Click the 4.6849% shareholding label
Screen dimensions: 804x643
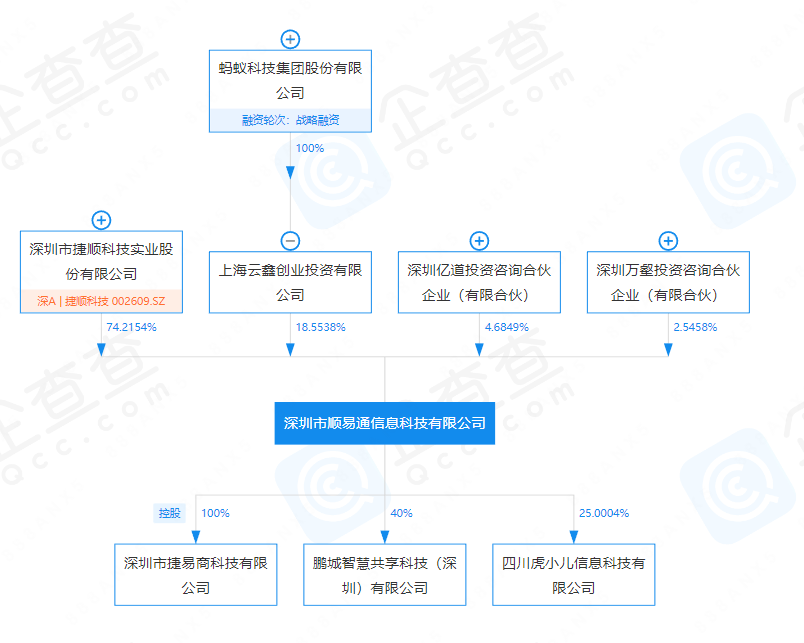tap(507, 327)
